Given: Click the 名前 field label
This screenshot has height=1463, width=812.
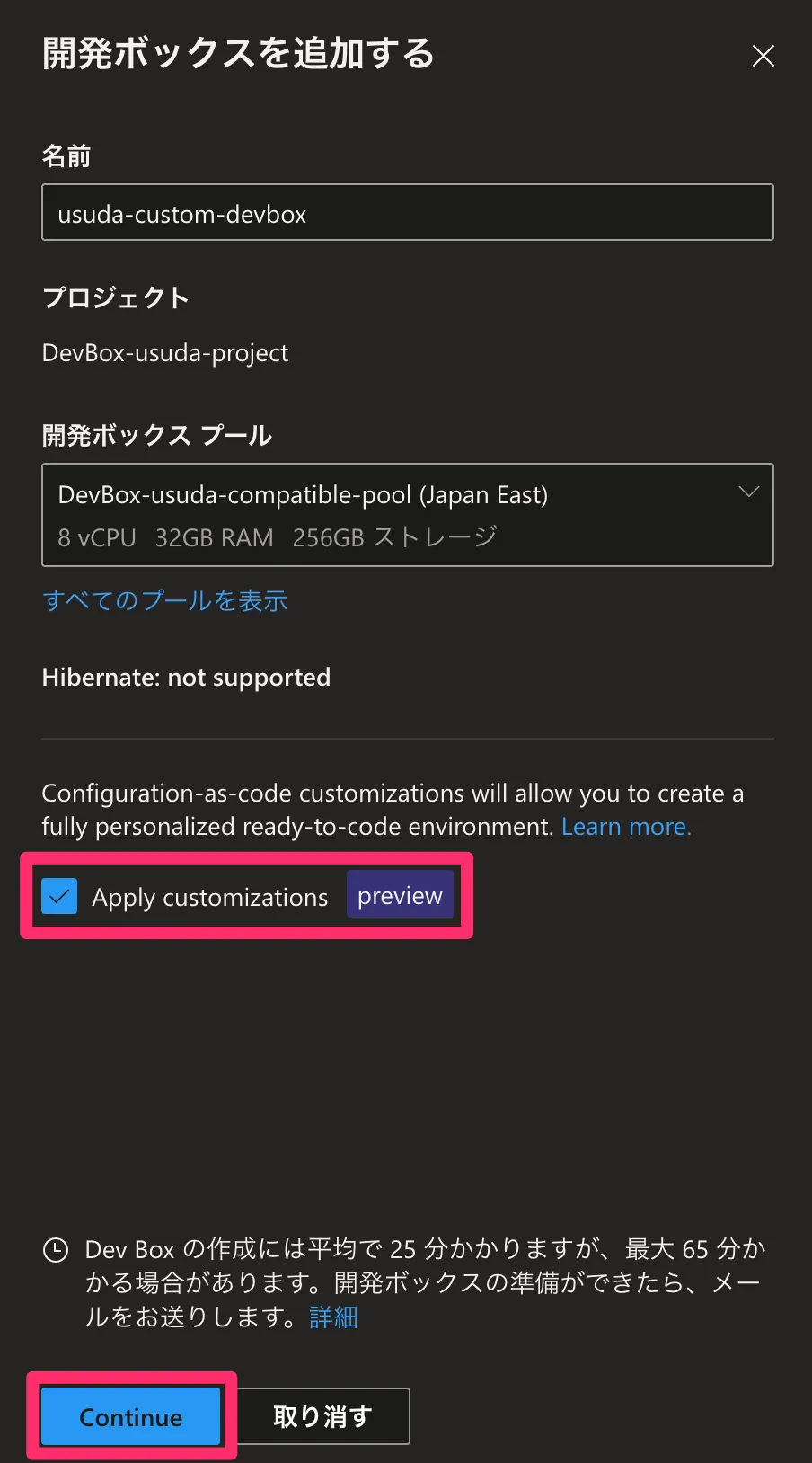Looking at the screenshot, I should pos(66,156).
